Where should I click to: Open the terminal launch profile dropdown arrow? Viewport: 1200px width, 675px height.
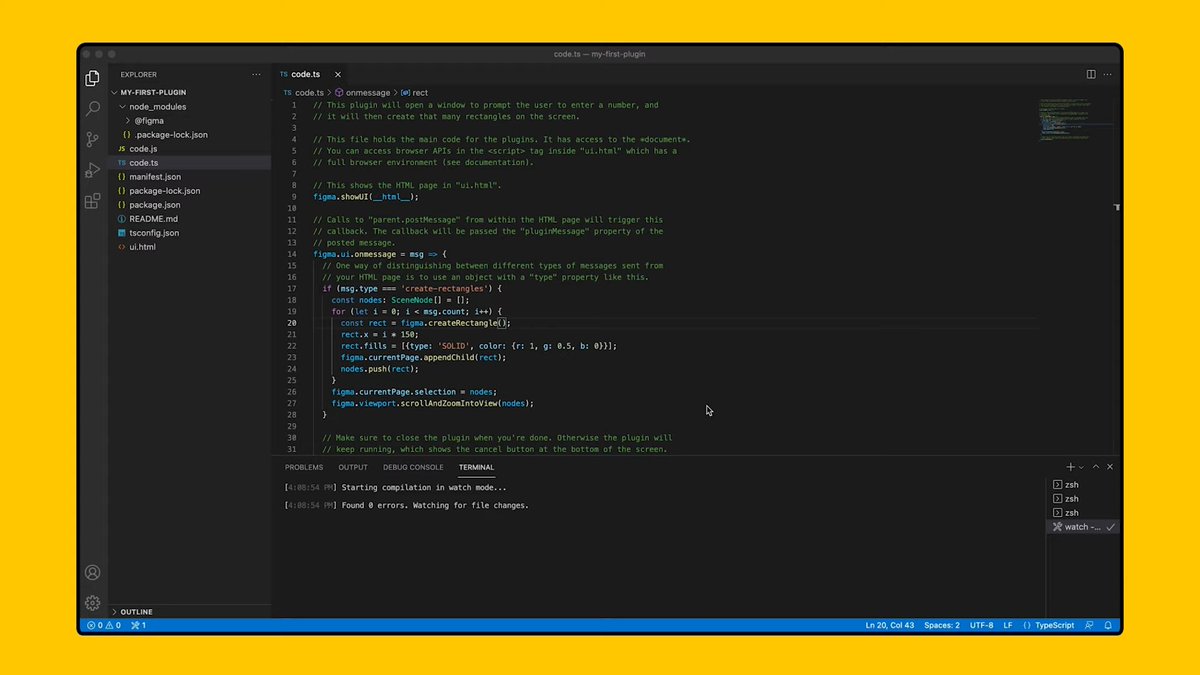coord(1081,467)
